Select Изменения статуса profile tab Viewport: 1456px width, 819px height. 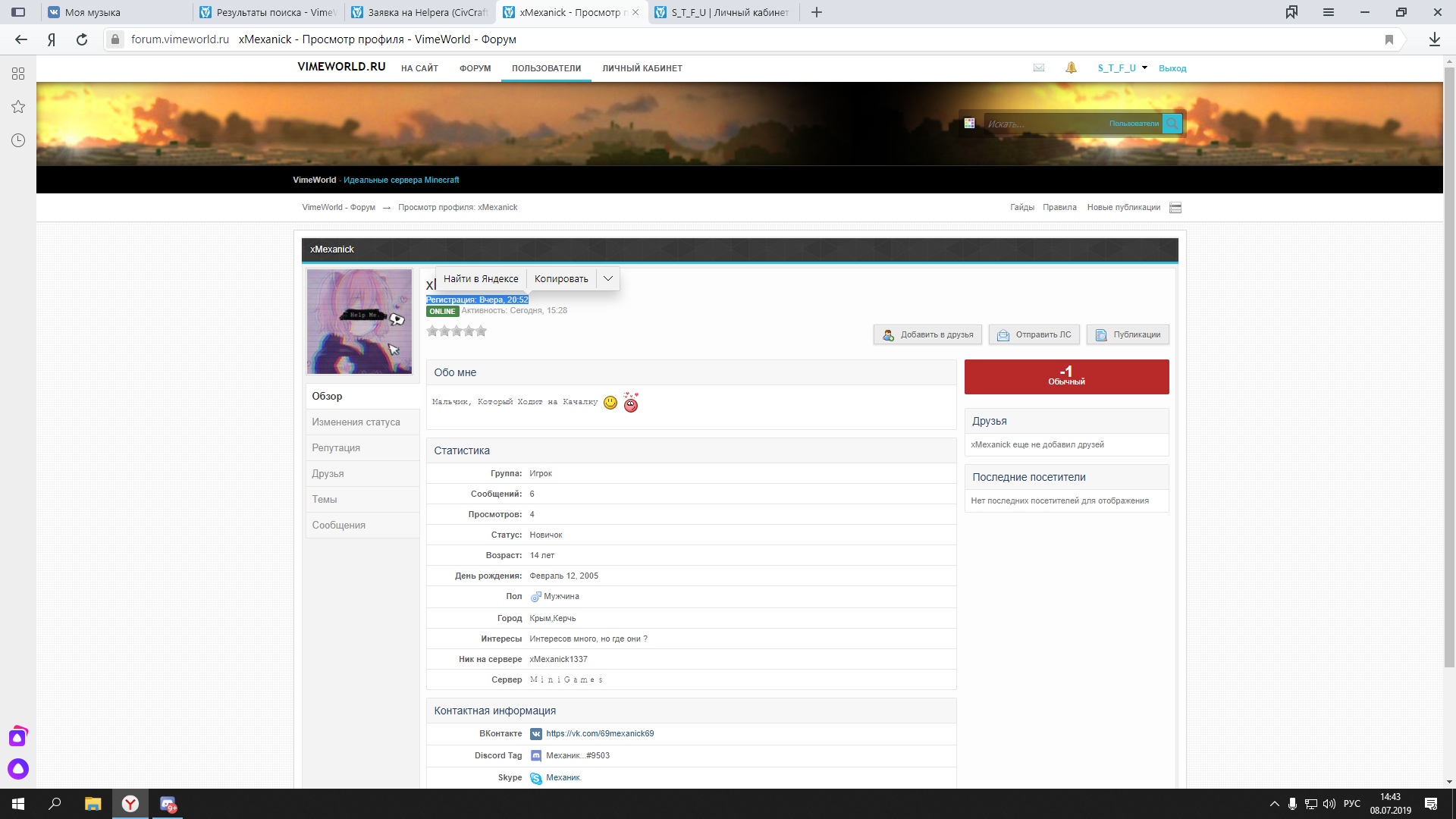(x=362, y=422)
